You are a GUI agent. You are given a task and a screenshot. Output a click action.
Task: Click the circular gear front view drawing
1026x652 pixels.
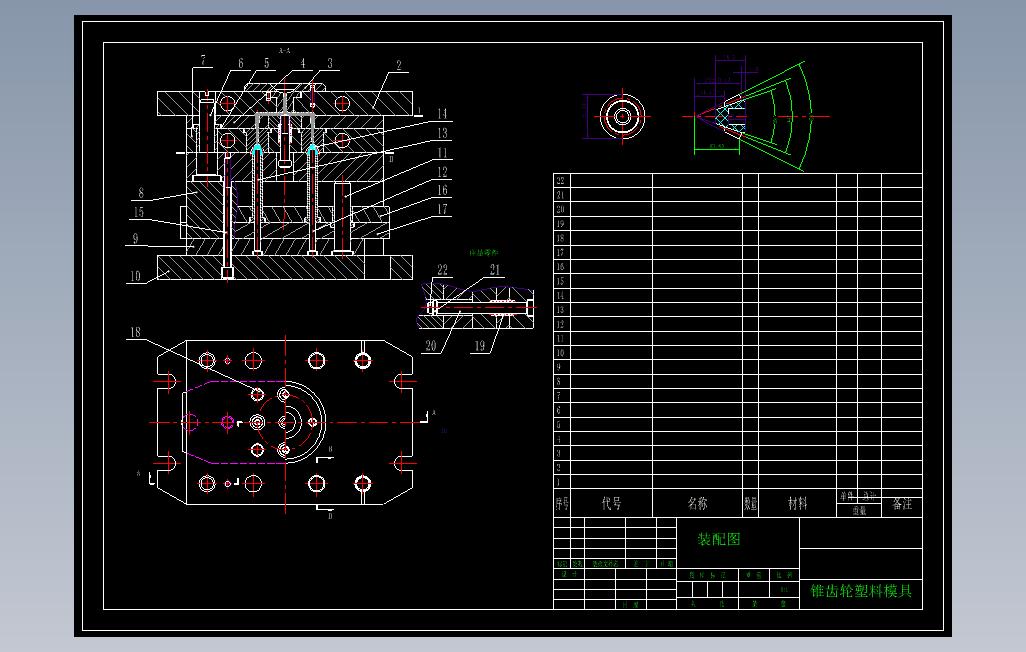coord(622,117)
